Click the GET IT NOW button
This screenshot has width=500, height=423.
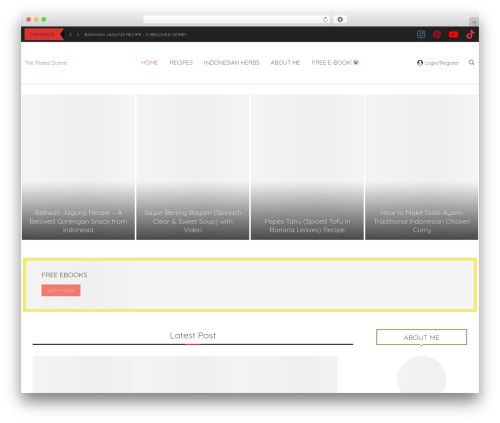[x=61, y=290]
